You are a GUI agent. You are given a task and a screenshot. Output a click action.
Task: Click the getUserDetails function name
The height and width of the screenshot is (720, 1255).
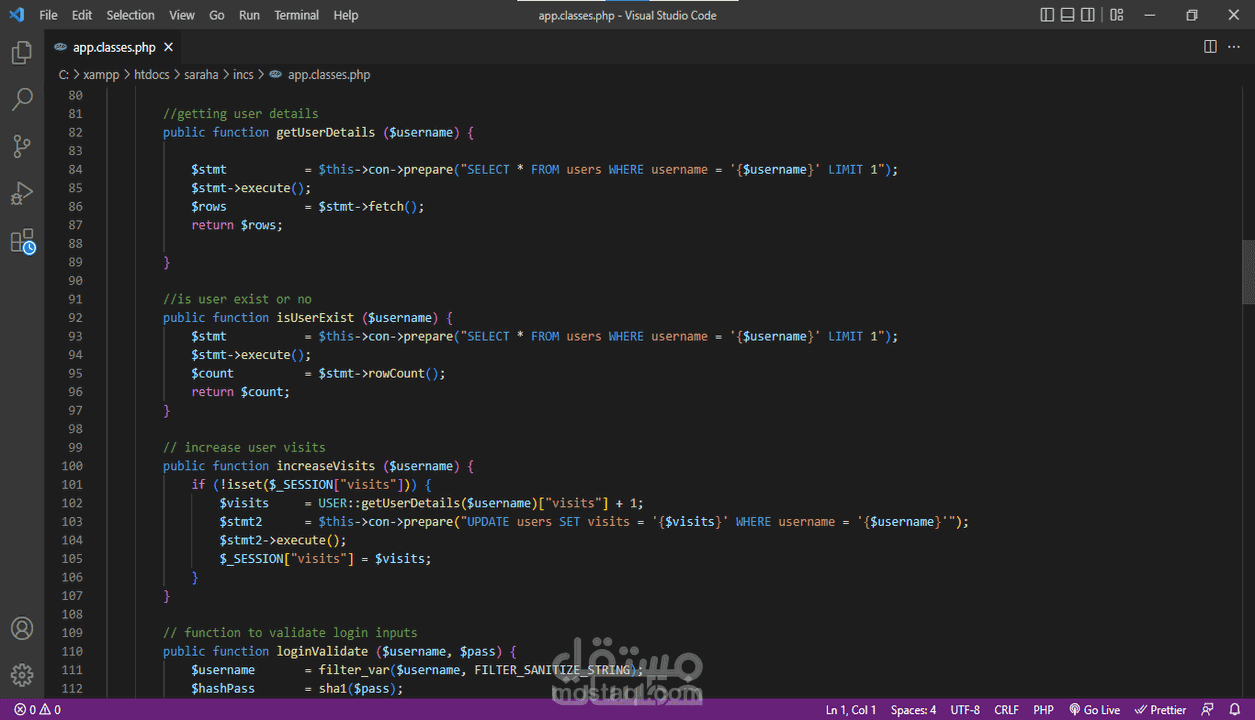[x=326, y=132]
